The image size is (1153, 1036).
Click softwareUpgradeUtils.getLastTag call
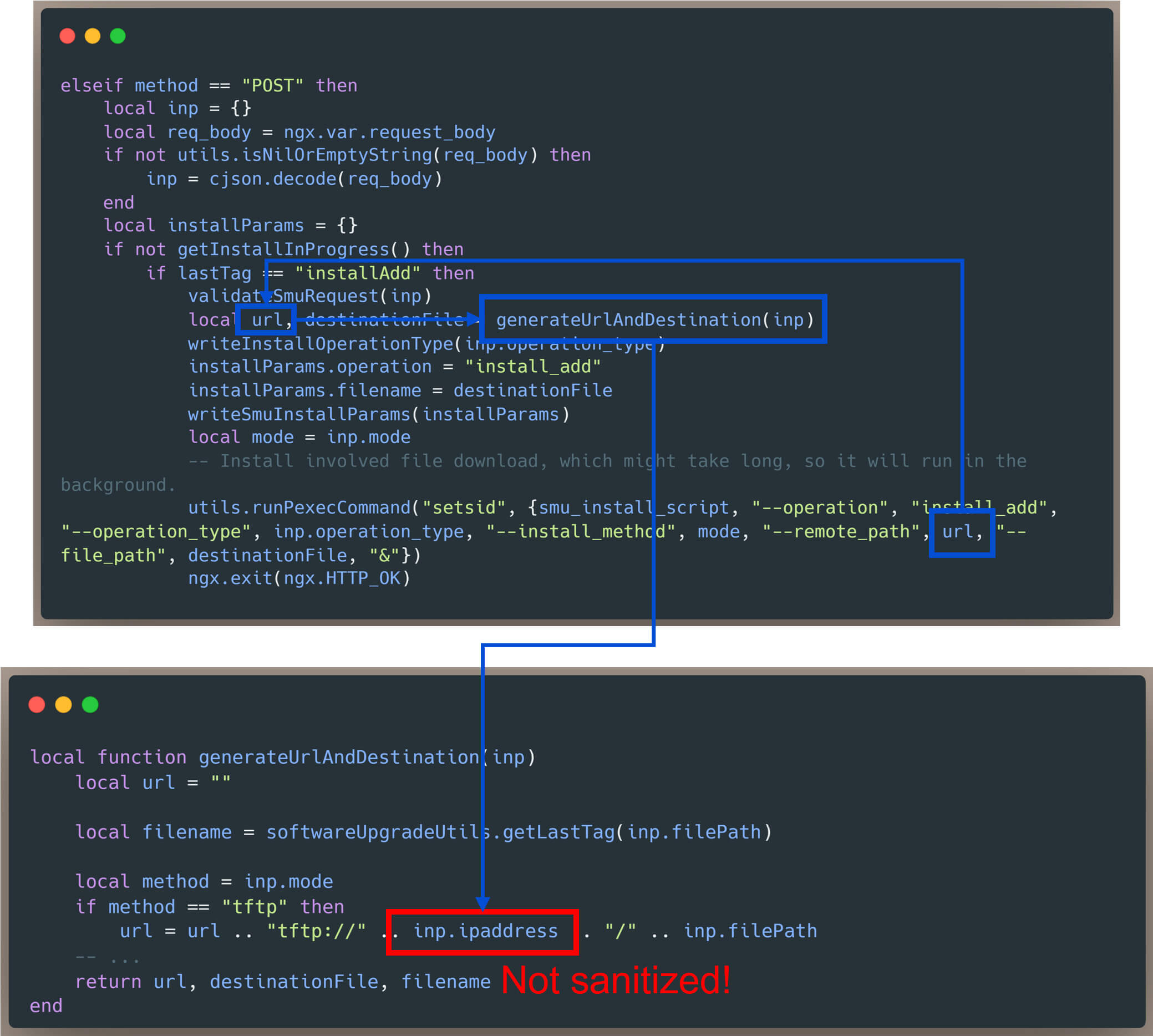(x=441, y=832)
